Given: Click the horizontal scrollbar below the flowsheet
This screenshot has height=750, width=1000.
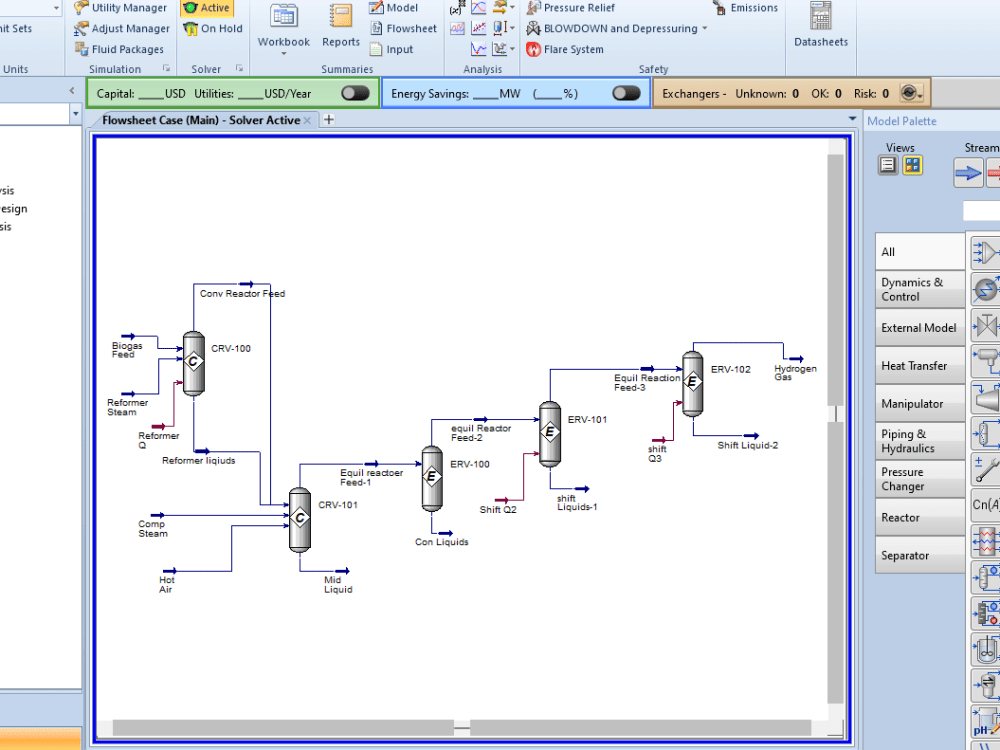Looking at the screenshot, I should click(x=460, y=728).
